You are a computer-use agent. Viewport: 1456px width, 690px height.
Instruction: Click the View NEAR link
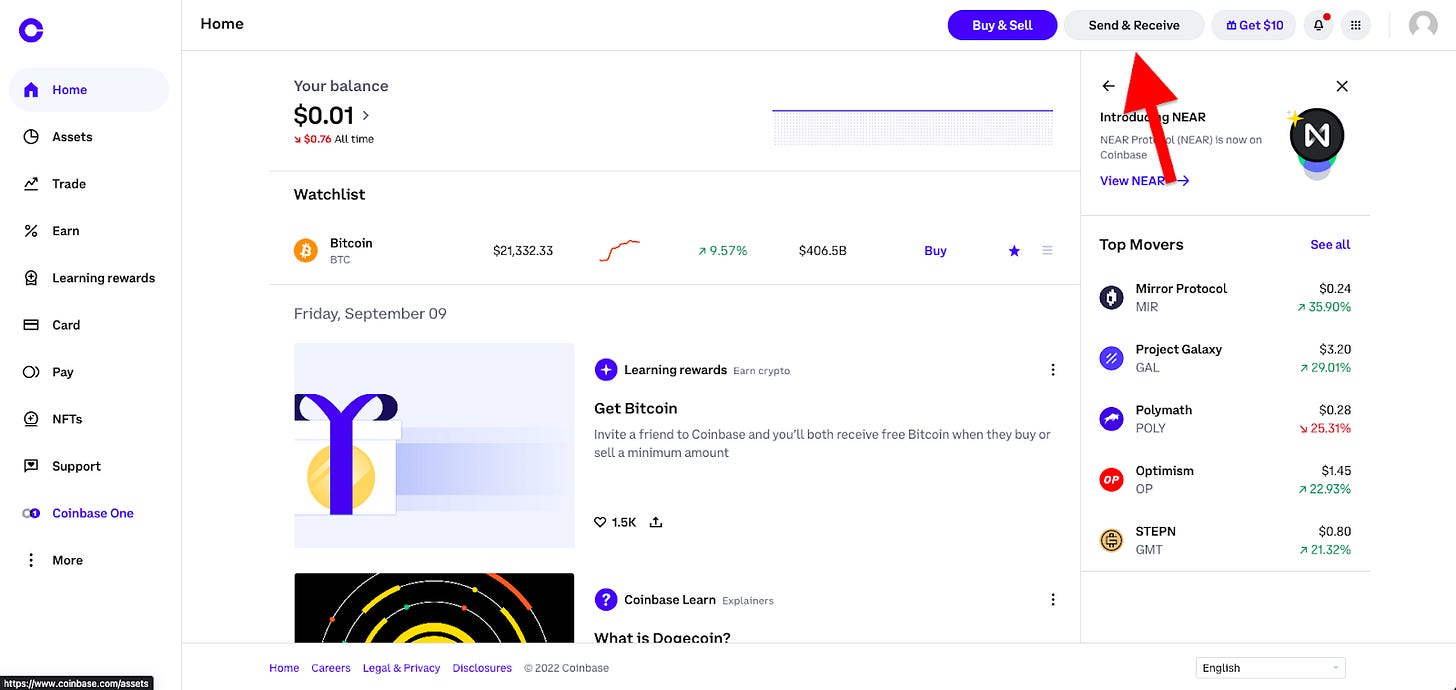pos(1144,181)
